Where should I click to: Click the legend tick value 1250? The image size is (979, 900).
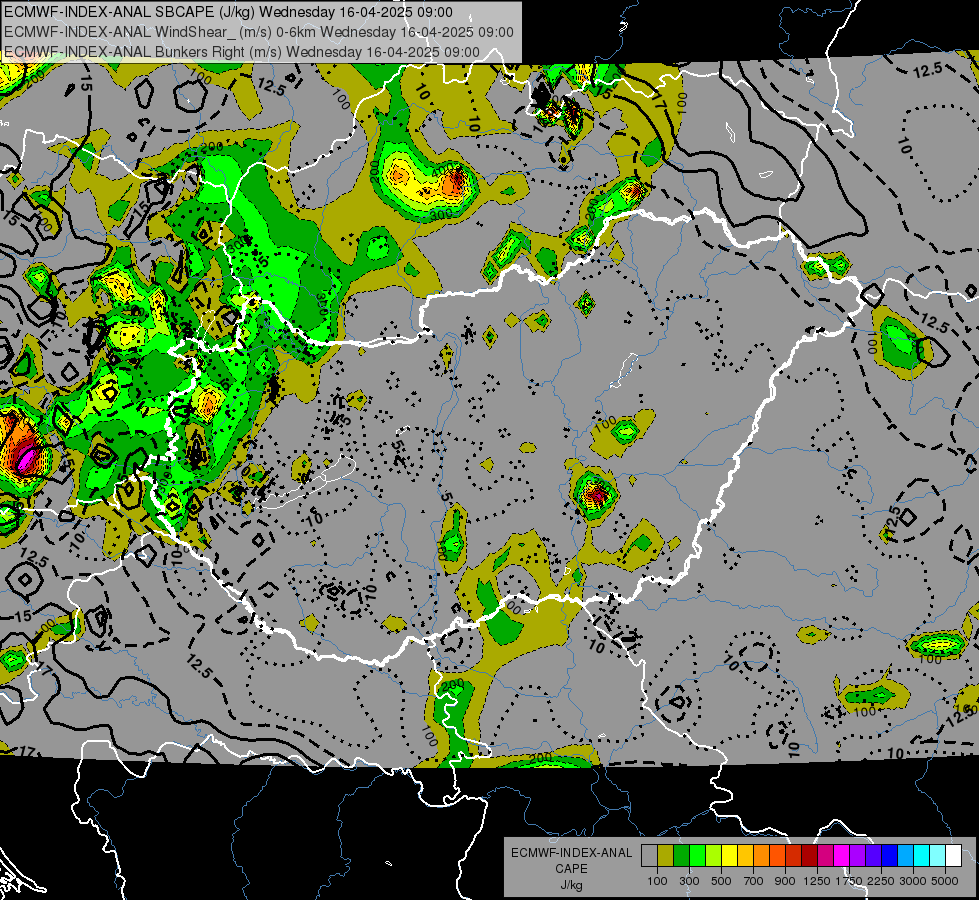point(817,881)
